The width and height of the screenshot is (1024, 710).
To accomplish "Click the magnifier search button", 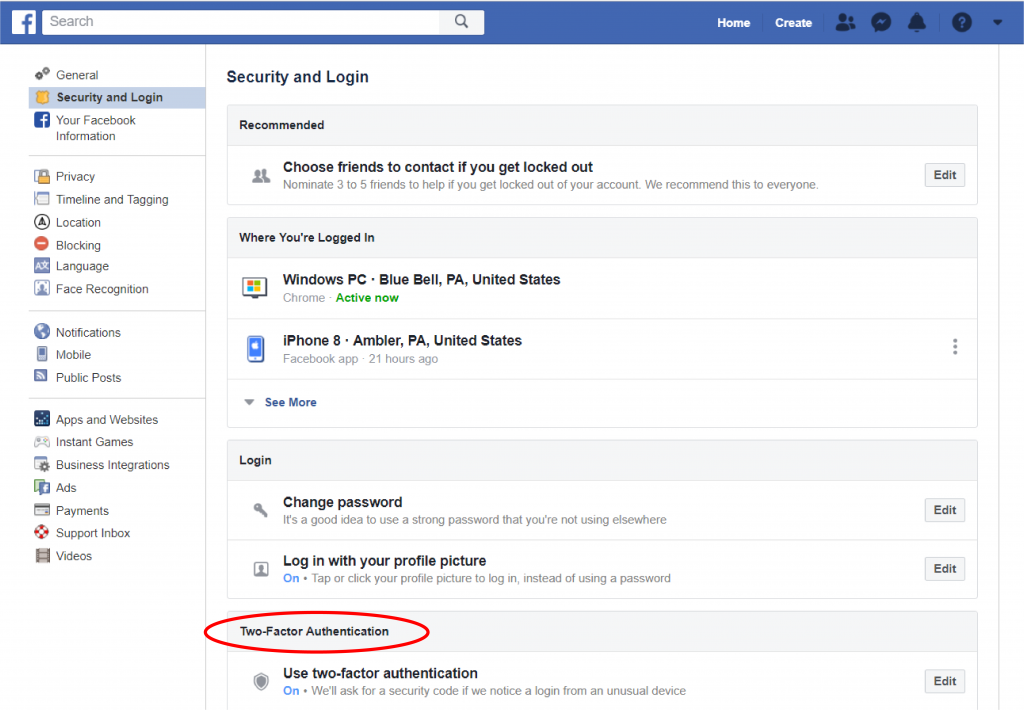I will [x=461, y=22].
